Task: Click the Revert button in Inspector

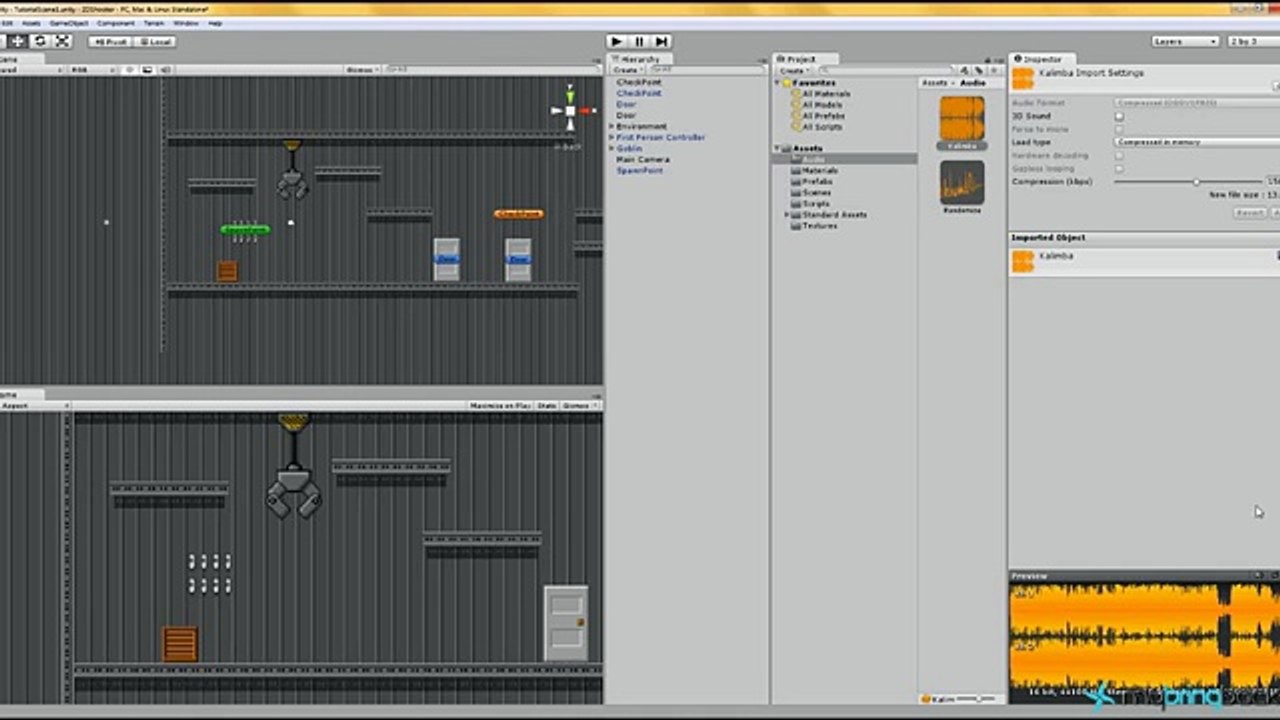Action: 1249,213
